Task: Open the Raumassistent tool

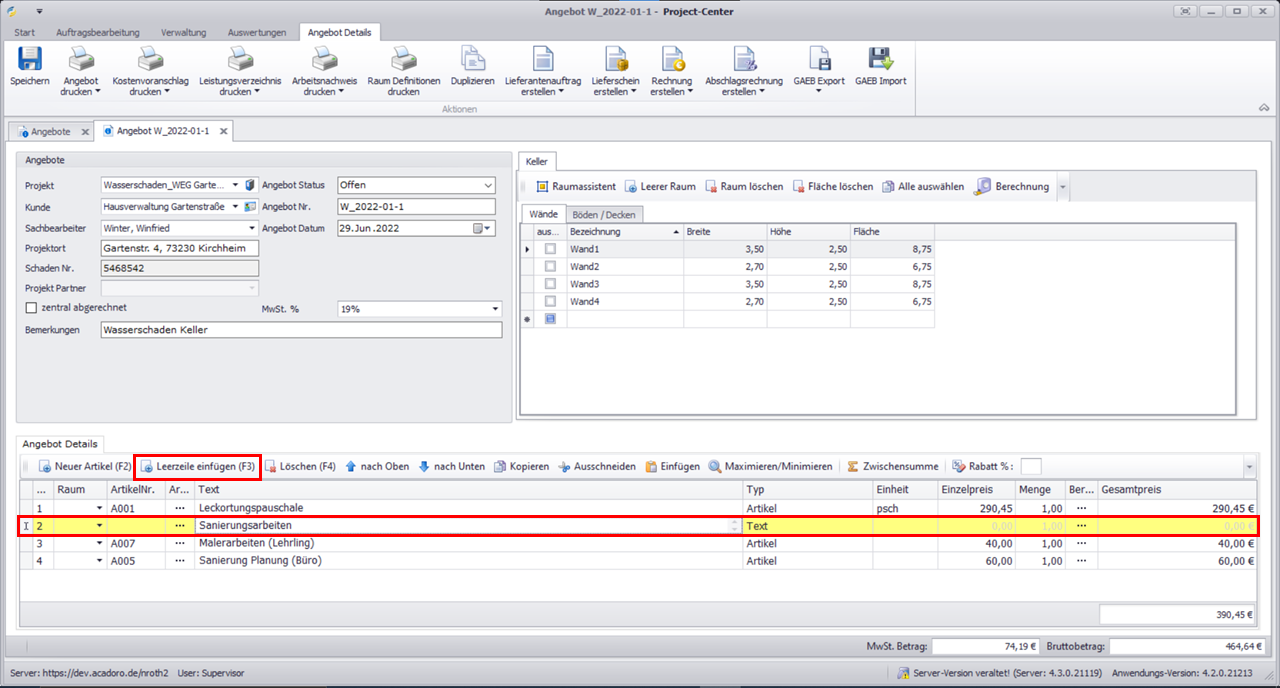Action: click(x=575, y=186)
